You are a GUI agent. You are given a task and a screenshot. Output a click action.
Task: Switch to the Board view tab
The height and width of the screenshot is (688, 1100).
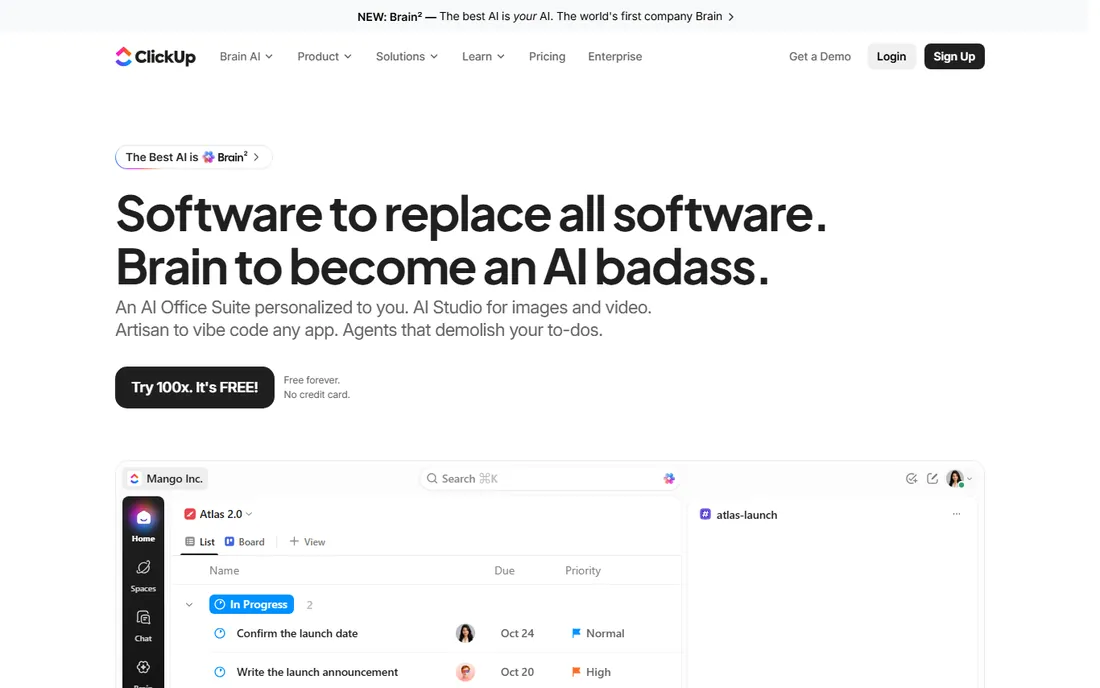244,541
